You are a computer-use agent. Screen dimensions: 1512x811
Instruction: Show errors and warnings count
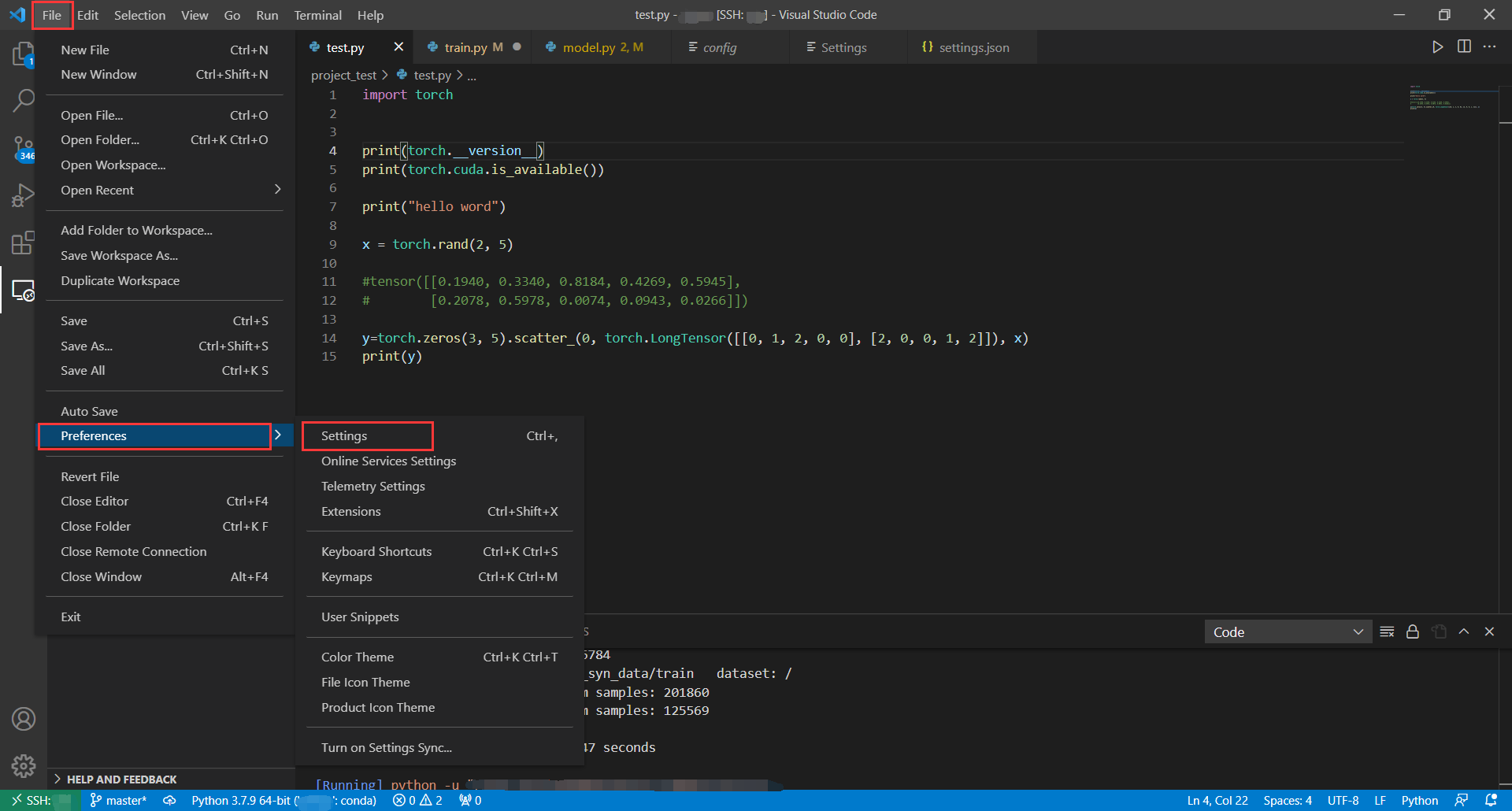pyautogui.click(x=417, y=800)
